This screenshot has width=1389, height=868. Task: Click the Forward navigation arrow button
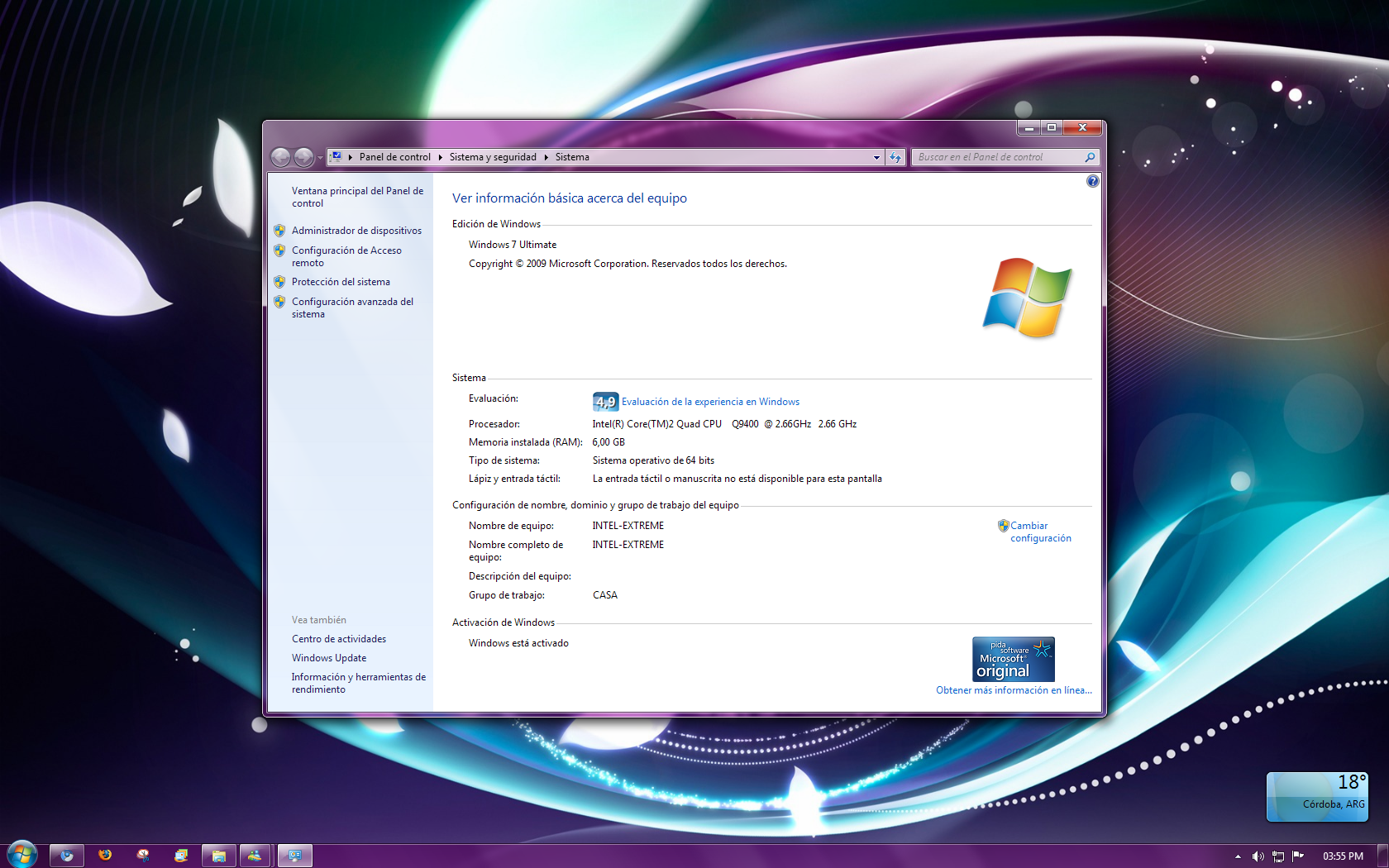[303, 157]
